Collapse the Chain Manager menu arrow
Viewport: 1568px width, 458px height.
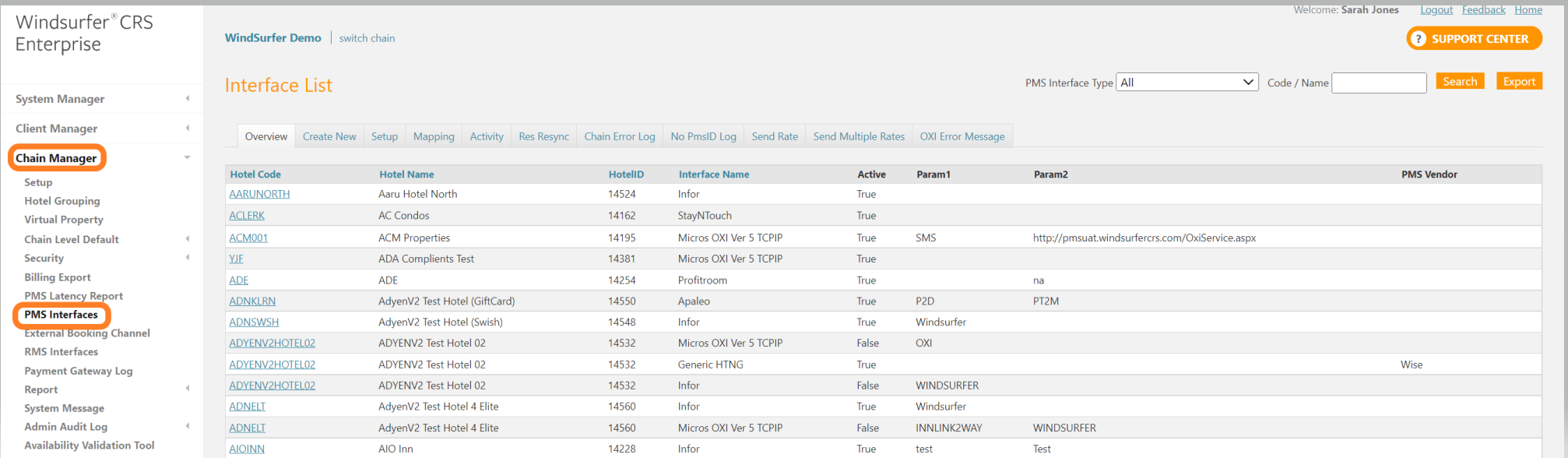(x=188, y=157)
